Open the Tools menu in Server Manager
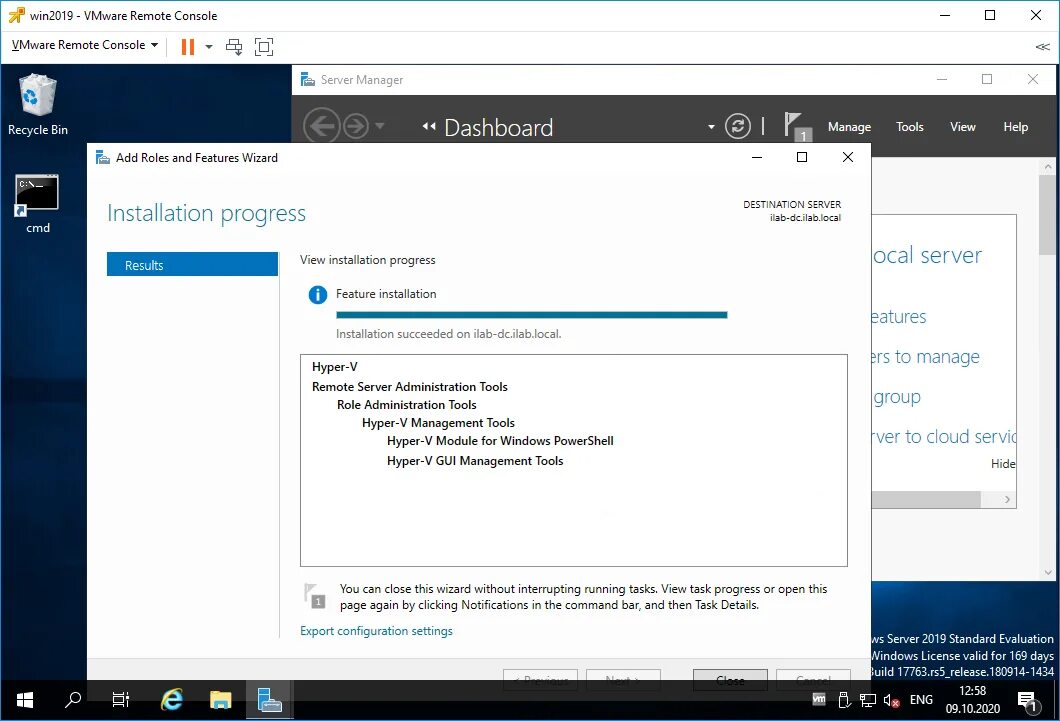Image resolution: width=1060 pixels, height=721 pixels. (909, 127)
